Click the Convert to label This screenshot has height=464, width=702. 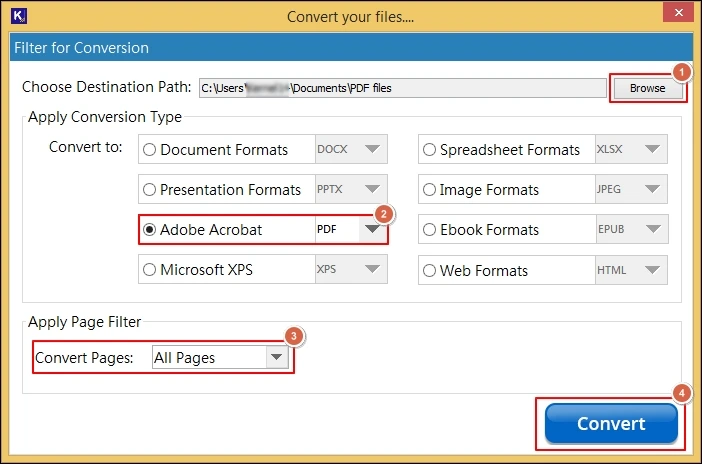tap(86, 147)
